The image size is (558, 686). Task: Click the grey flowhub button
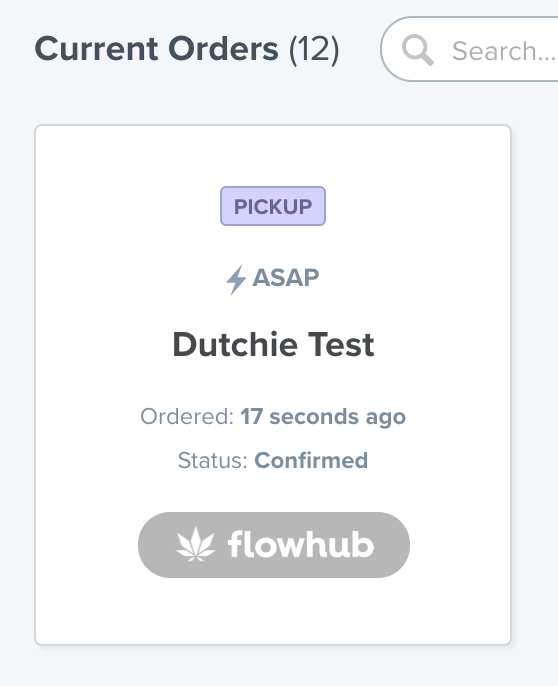click(x=274, y=545)
